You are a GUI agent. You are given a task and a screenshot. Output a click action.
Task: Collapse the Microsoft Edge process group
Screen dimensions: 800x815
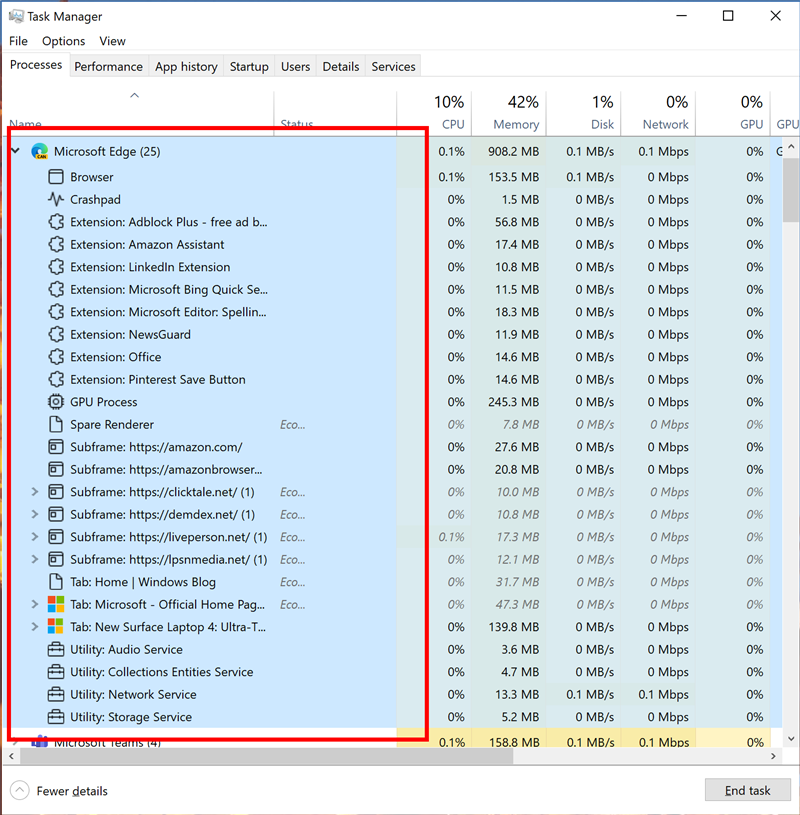point(15,152)
